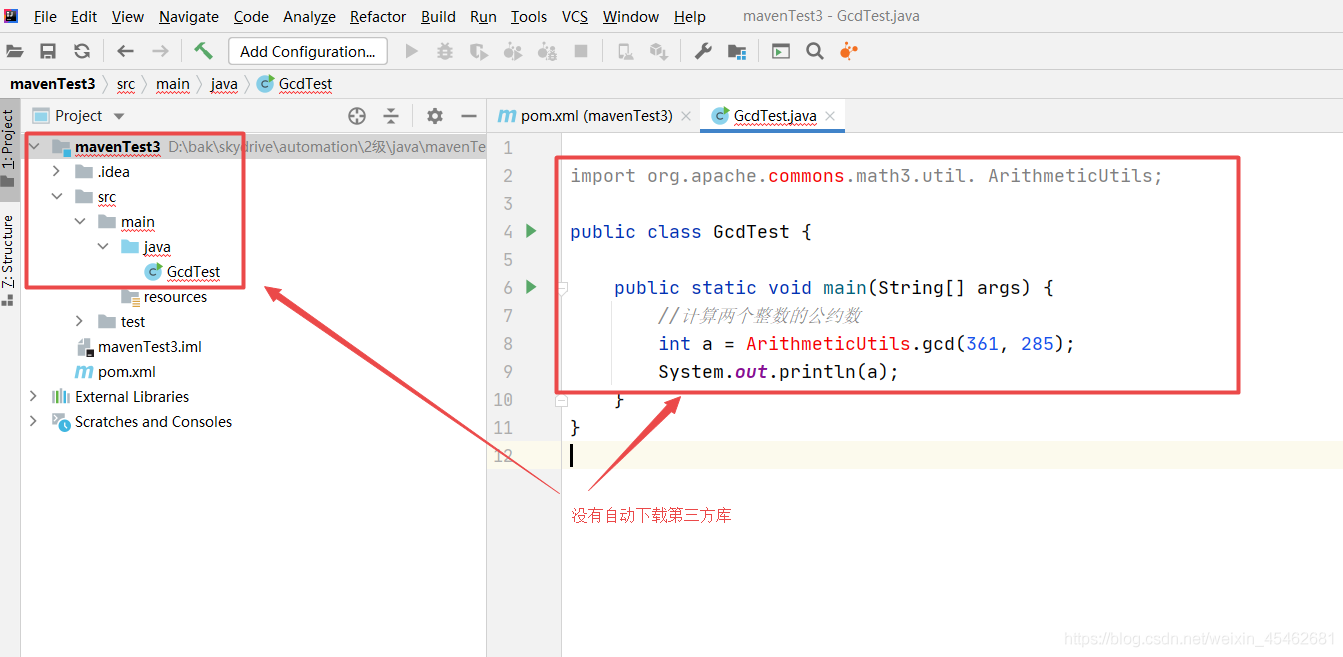Open the Help menu
Image resolution: width=1343 pixels, height=657 pixels.
point(690,17)
